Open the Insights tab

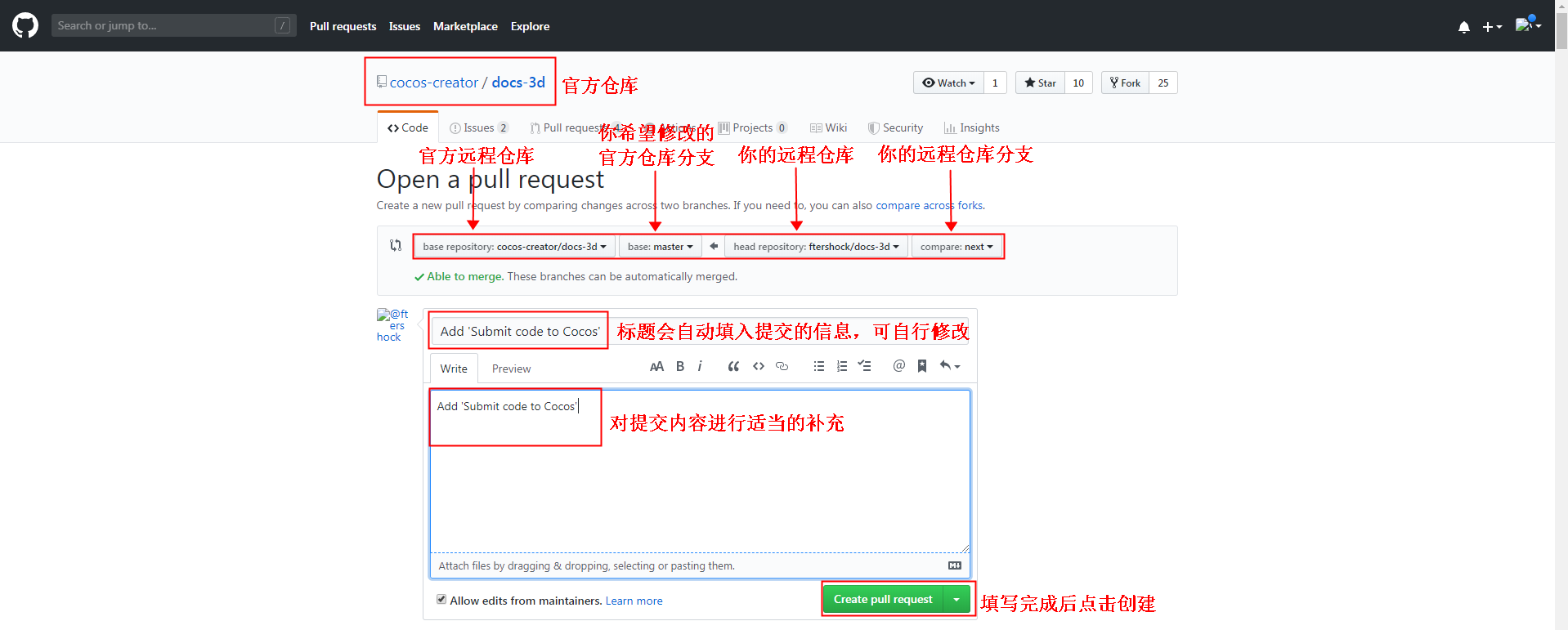971,127
